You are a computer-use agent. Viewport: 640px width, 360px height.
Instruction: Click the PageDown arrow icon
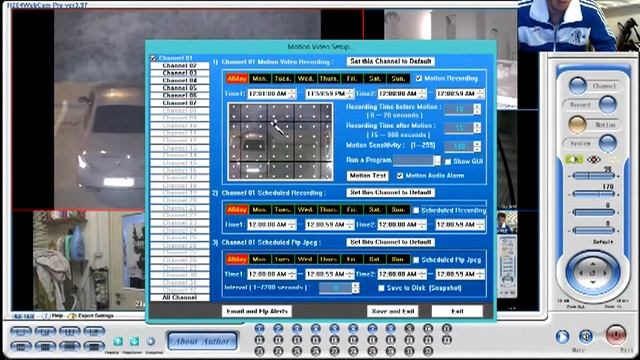coord(134,341)
